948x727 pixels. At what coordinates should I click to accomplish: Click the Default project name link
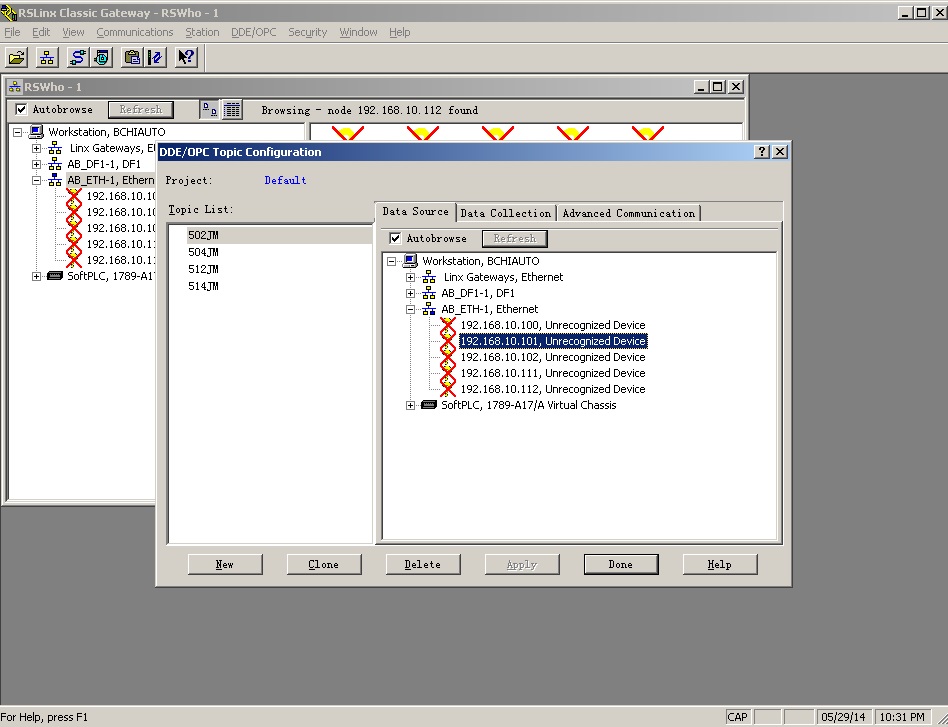click(x=285, y=180)
